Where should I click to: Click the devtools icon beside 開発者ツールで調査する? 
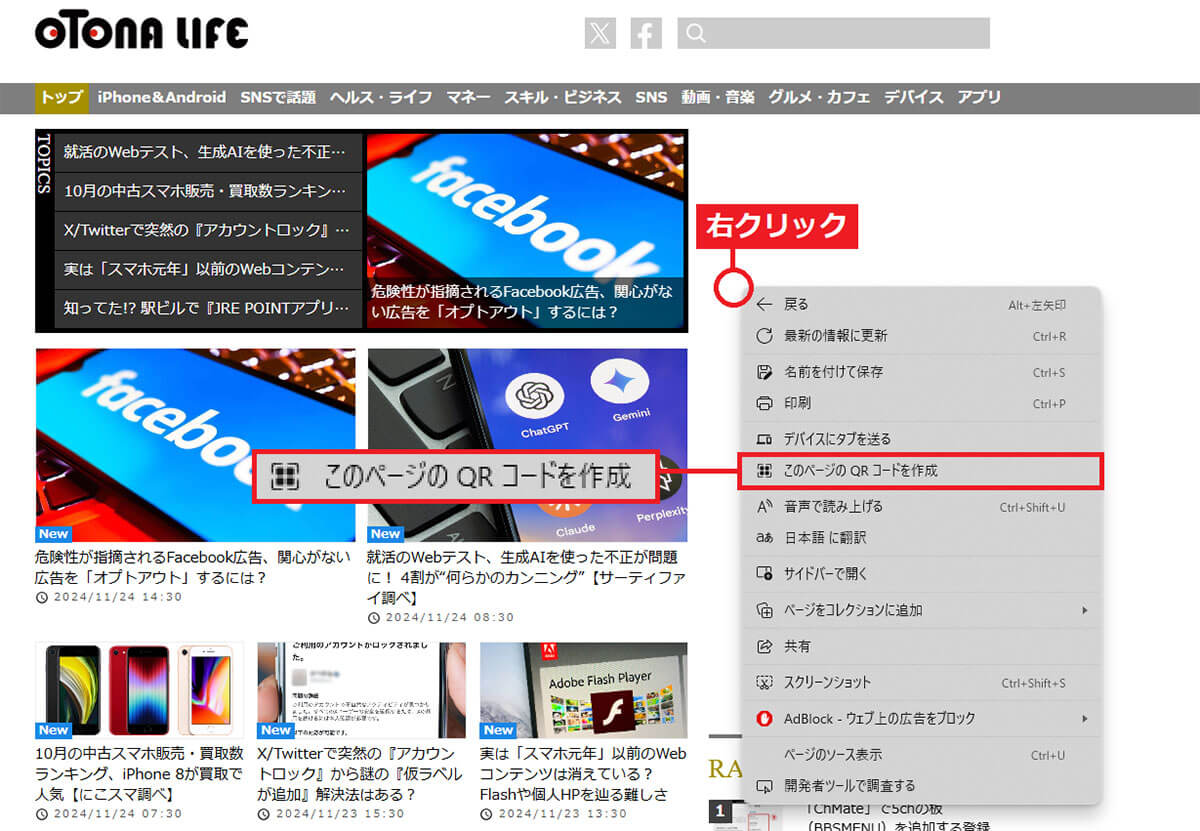click(x=765, y=786)
